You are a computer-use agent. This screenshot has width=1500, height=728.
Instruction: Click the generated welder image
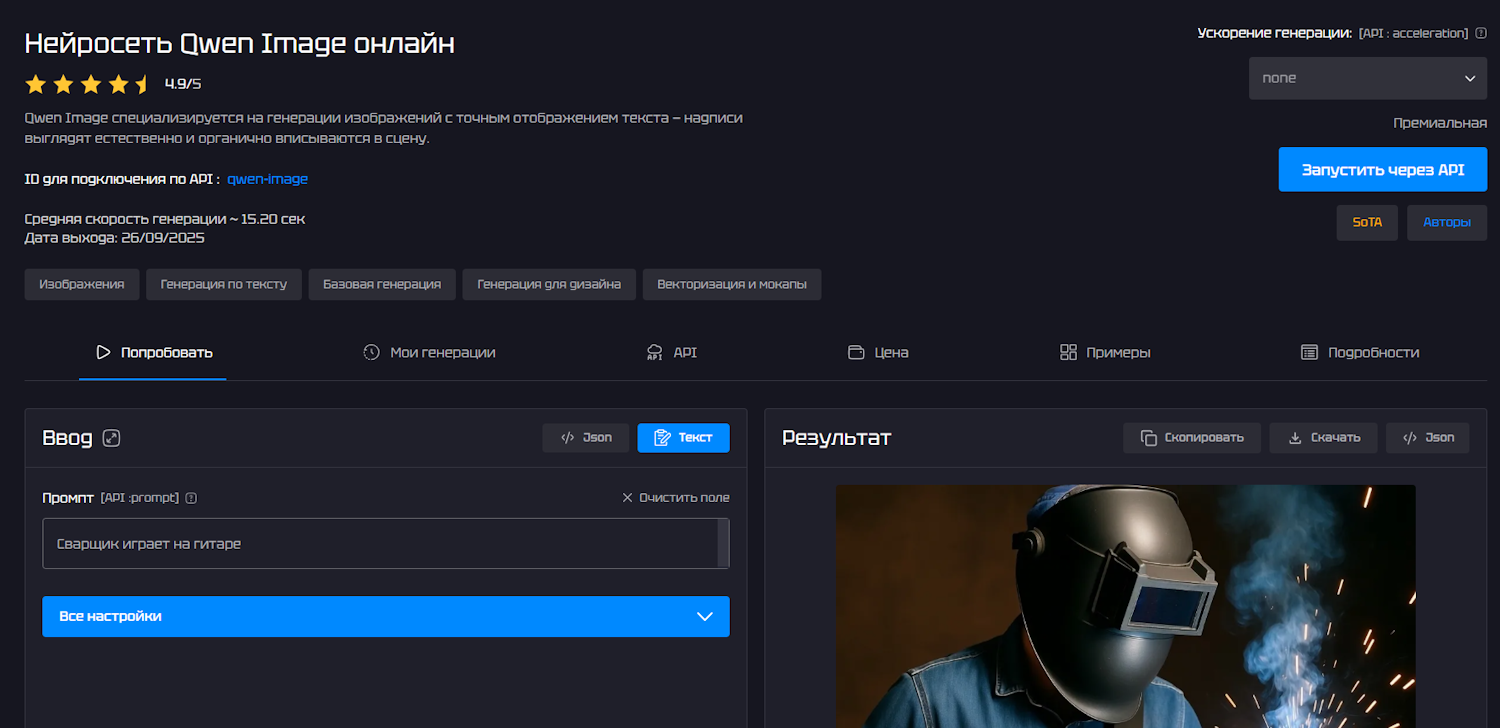[x=1125, y=606]
